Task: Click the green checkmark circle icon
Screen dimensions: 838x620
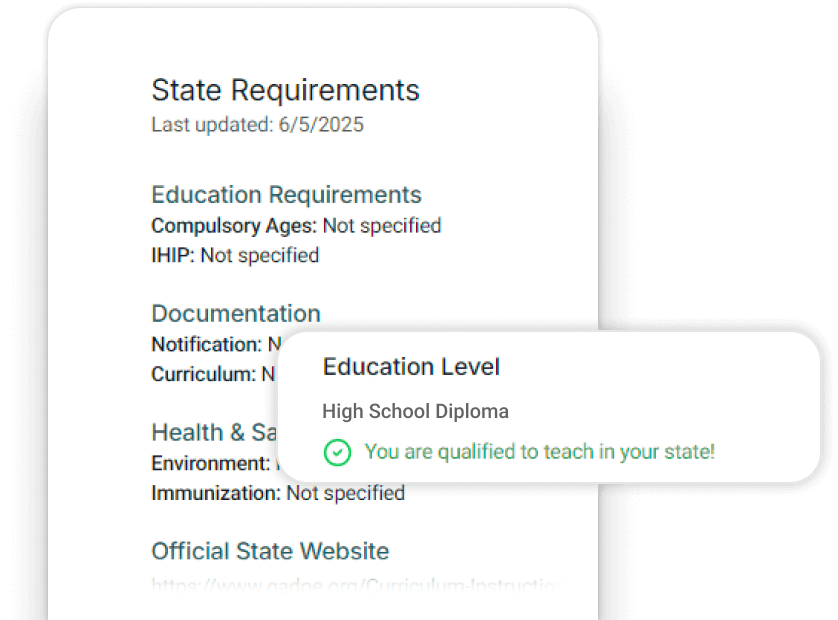Action: (338, 452)
